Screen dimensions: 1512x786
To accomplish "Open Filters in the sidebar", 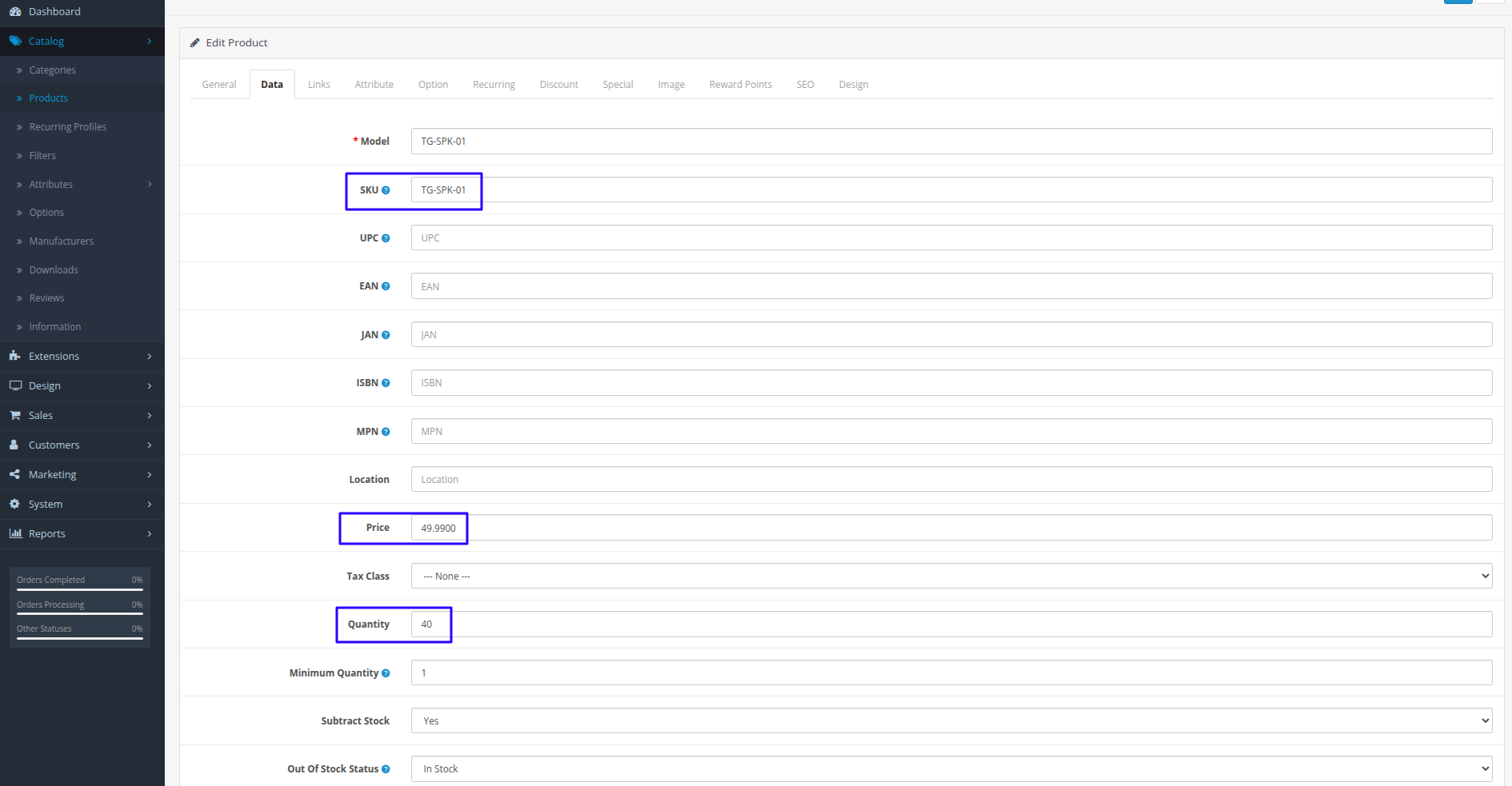I will pyautogui.click(x=42, y=156).
